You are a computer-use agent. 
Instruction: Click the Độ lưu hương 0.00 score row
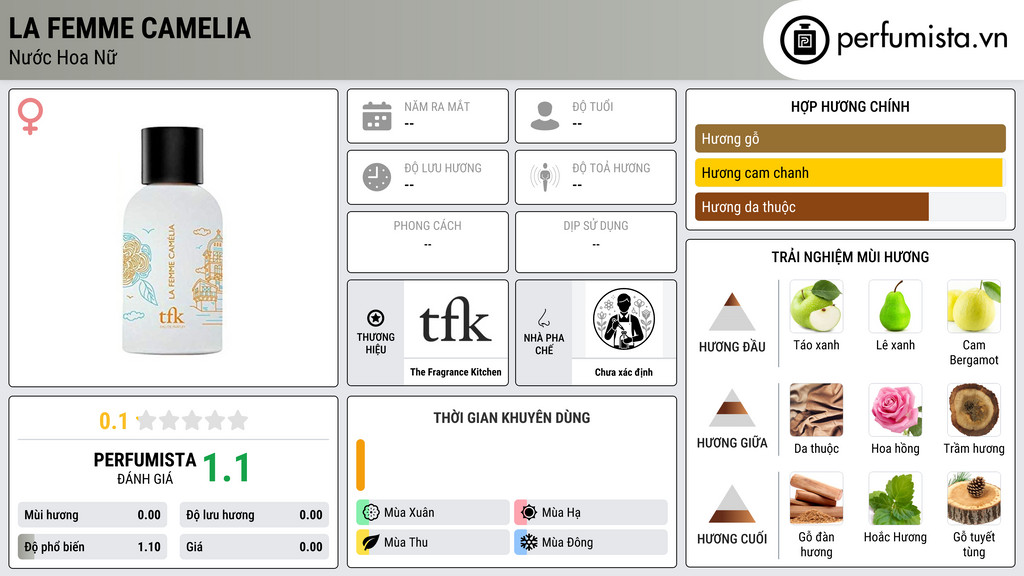tap(254, 515)
